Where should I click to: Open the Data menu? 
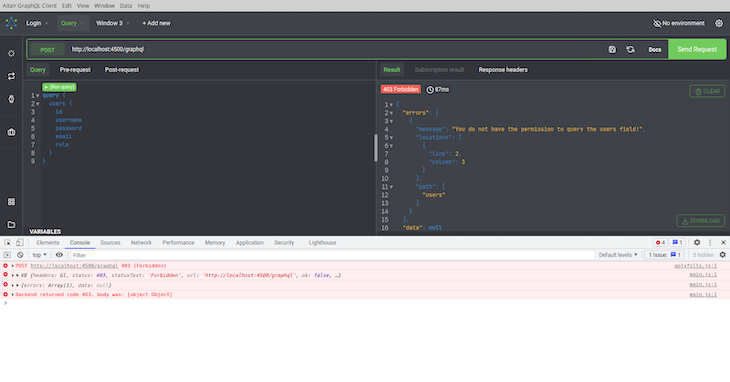click(126, 6)
